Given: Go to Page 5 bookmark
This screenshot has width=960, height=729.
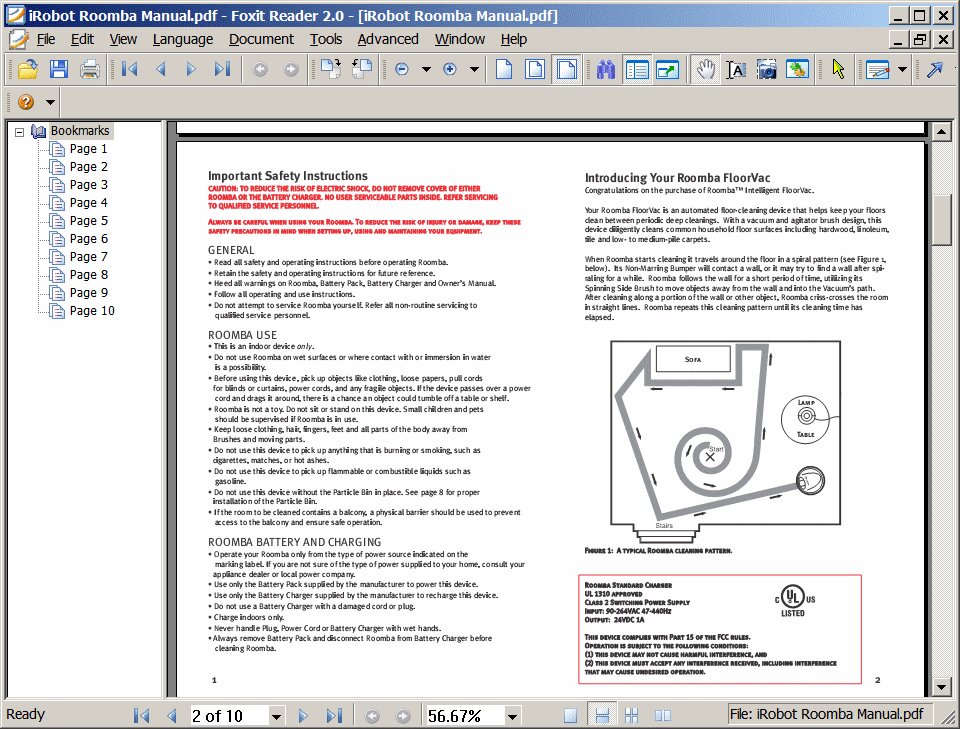Looking at the screenshot, I should [x=88, y=221].
